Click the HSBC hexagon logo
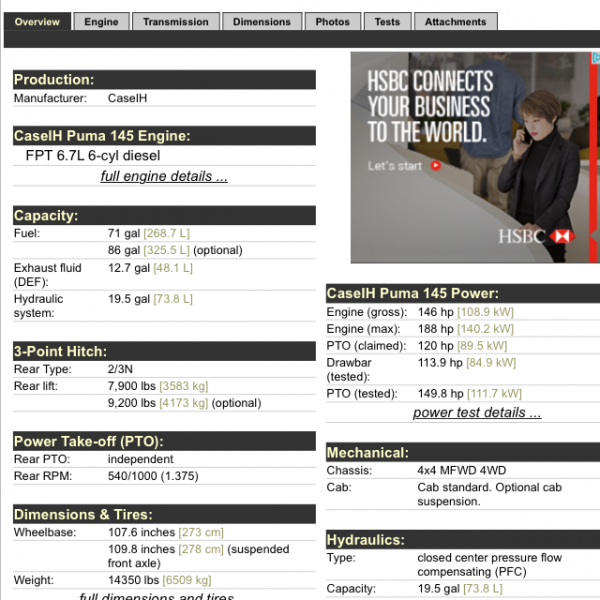600x600 pixels. (x=562, y=236)
